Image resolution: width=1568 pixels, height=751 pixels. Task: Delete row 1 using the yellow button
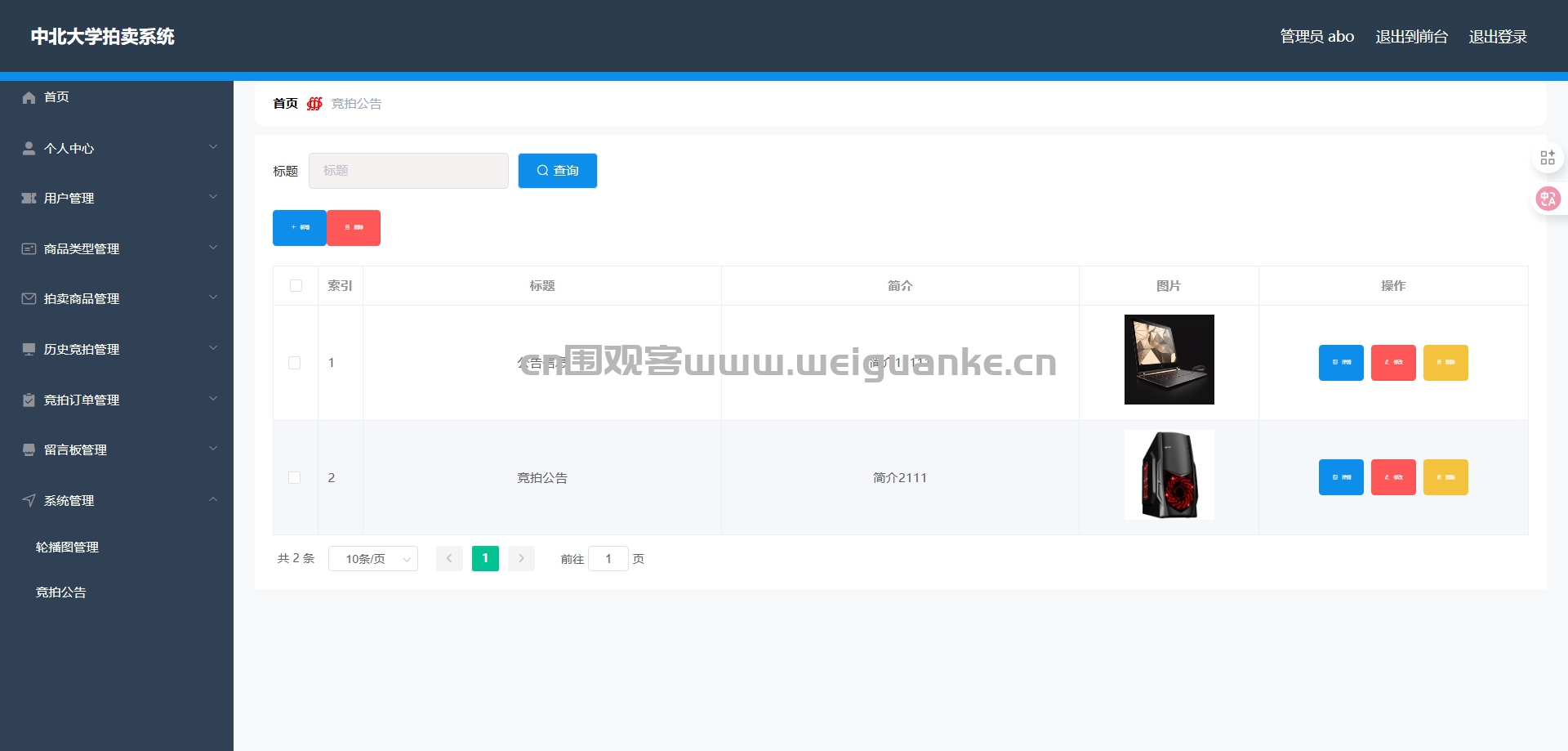tap(1445, 363)
